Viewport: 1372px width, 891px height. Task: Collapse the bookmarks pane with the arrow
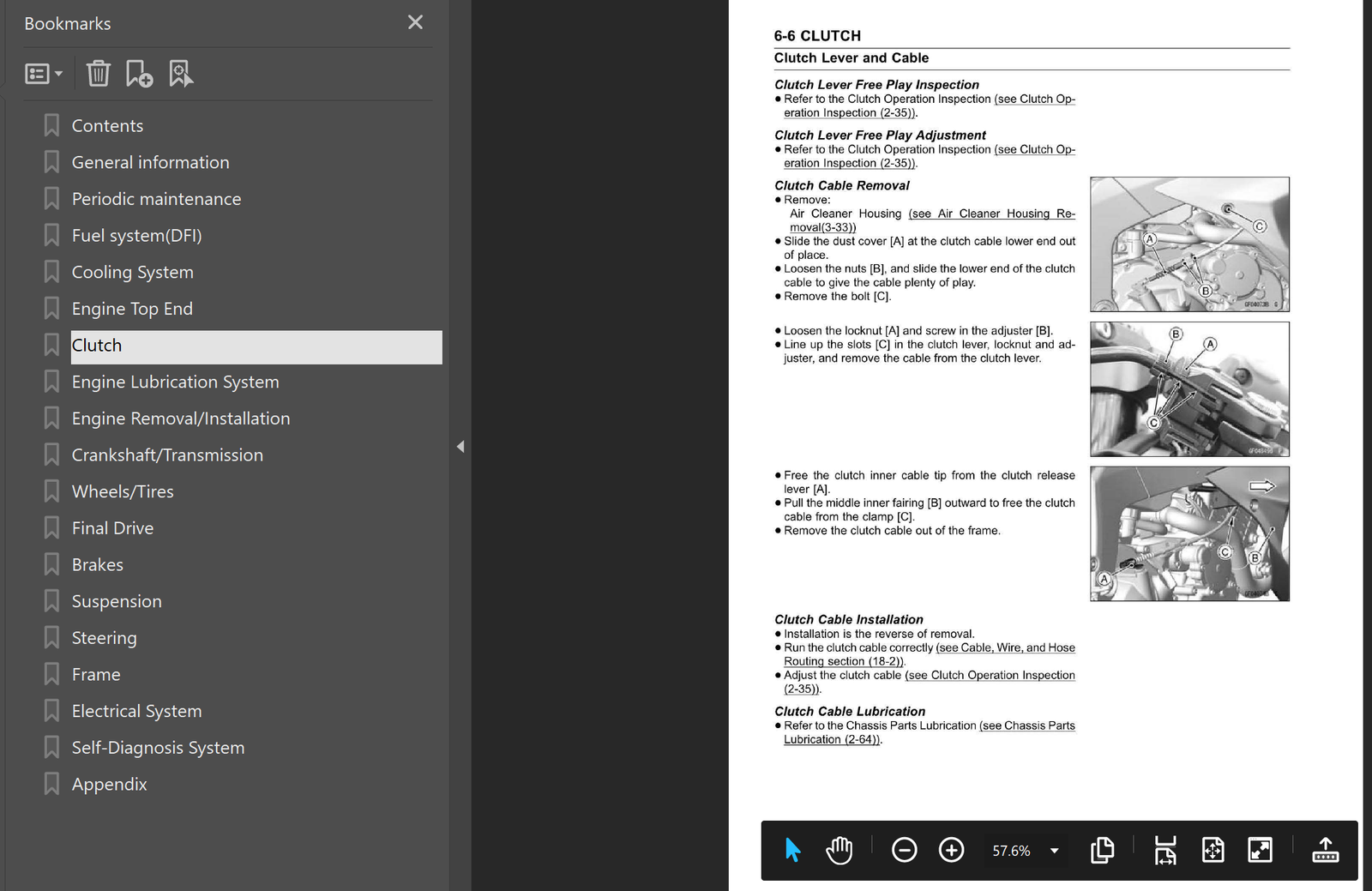460,446
